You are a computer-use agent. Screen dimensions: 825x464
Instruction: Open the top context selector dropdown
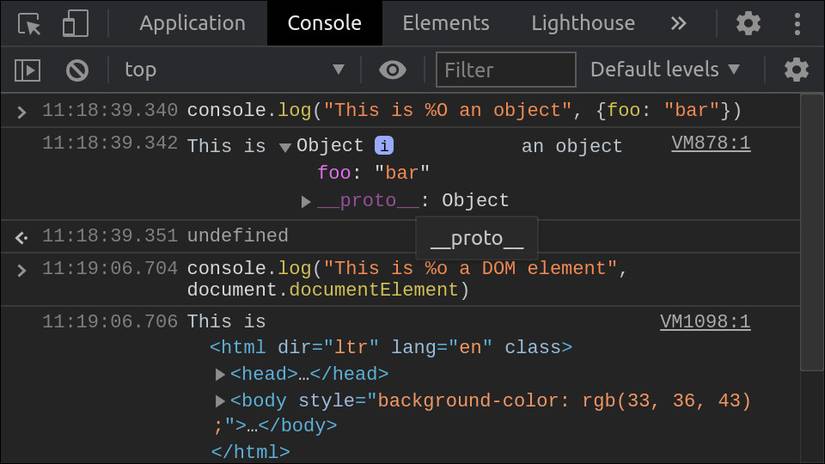click(233, 70)
